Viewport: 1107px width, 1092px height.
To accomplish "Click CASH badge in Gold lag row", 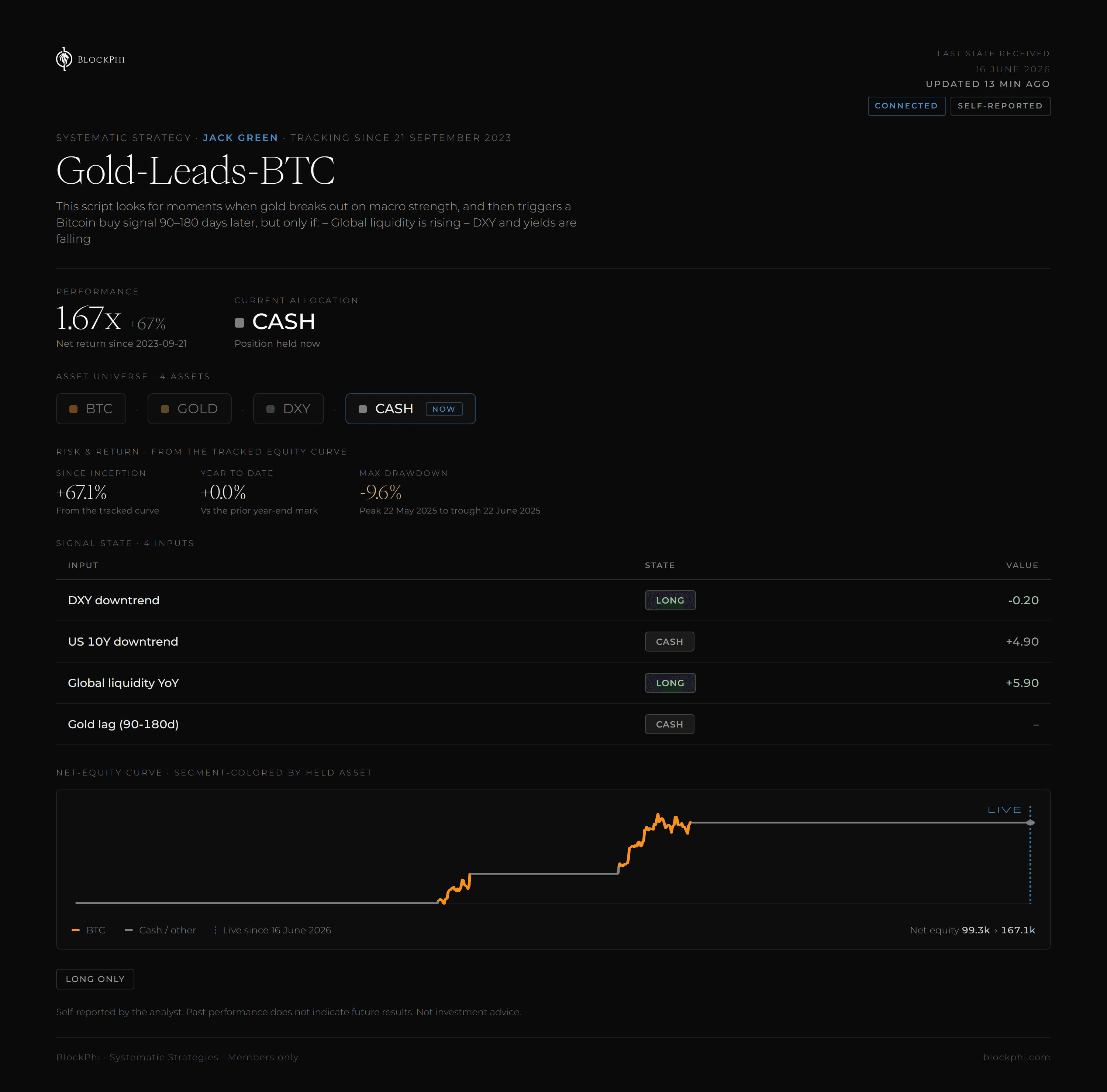I will [669, 724].
